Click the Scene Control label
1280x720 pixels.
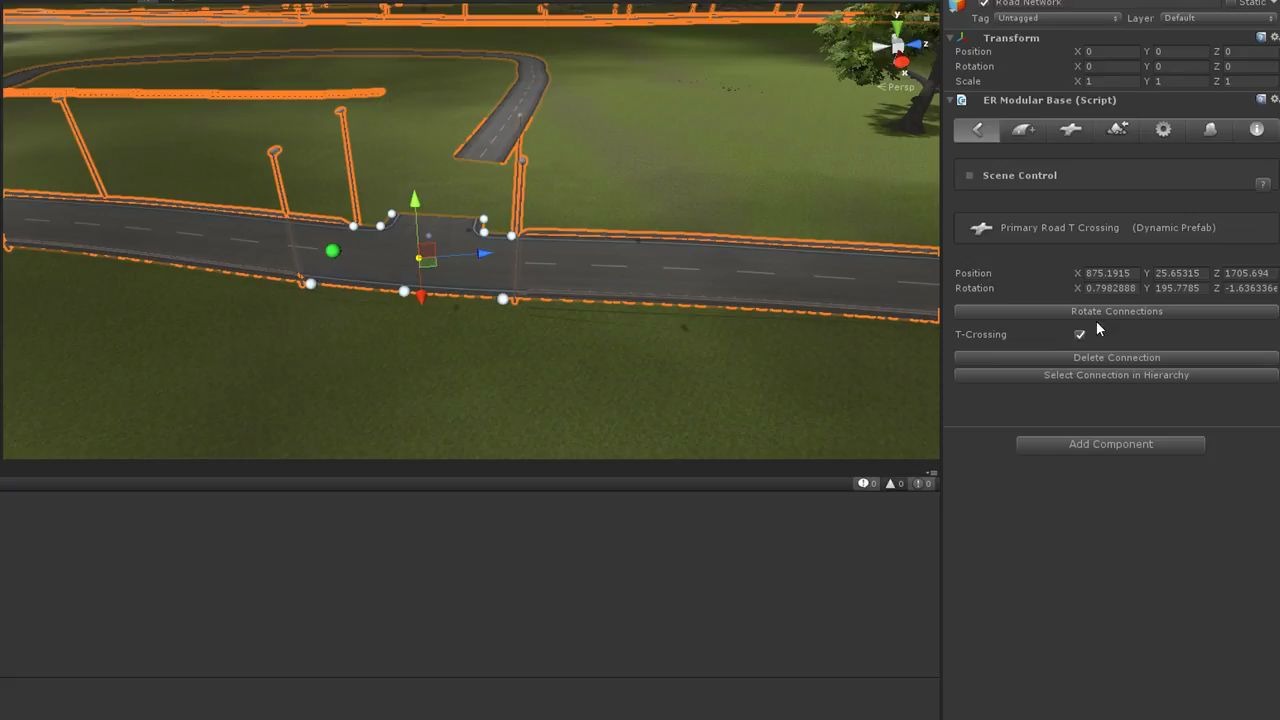click(1019, 175)
